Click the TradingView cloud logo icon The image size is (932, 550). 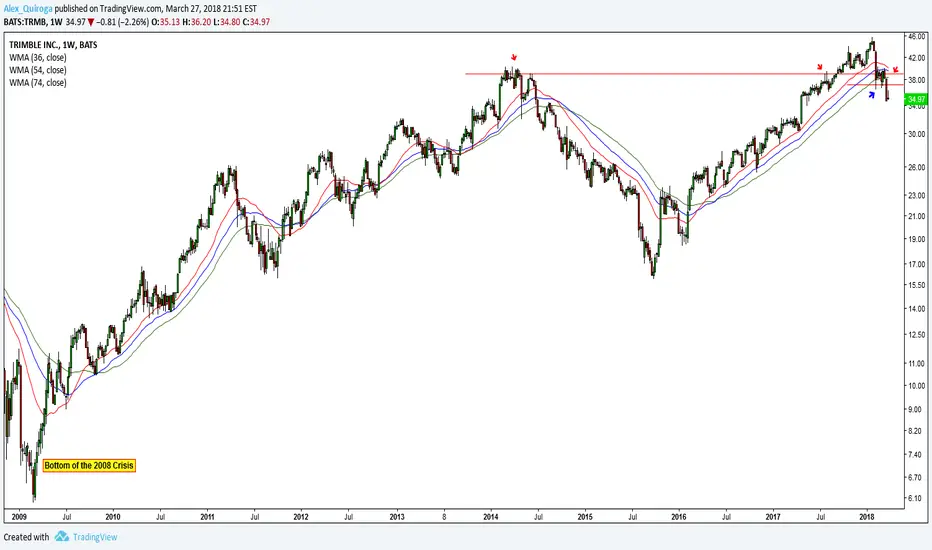pos(62,536)
